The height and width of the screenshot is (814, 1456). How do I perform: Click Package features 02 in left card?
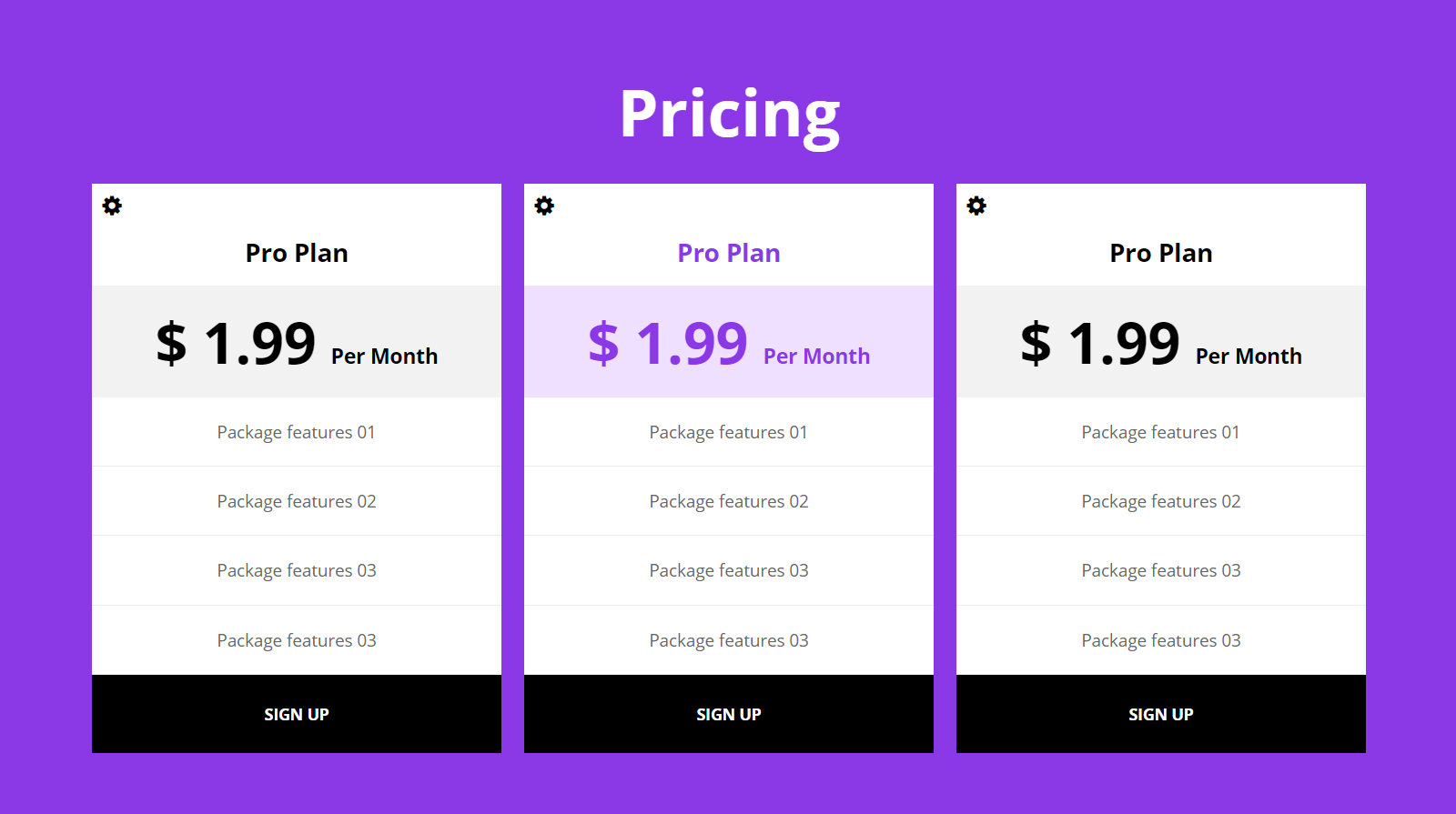[297, 501]
